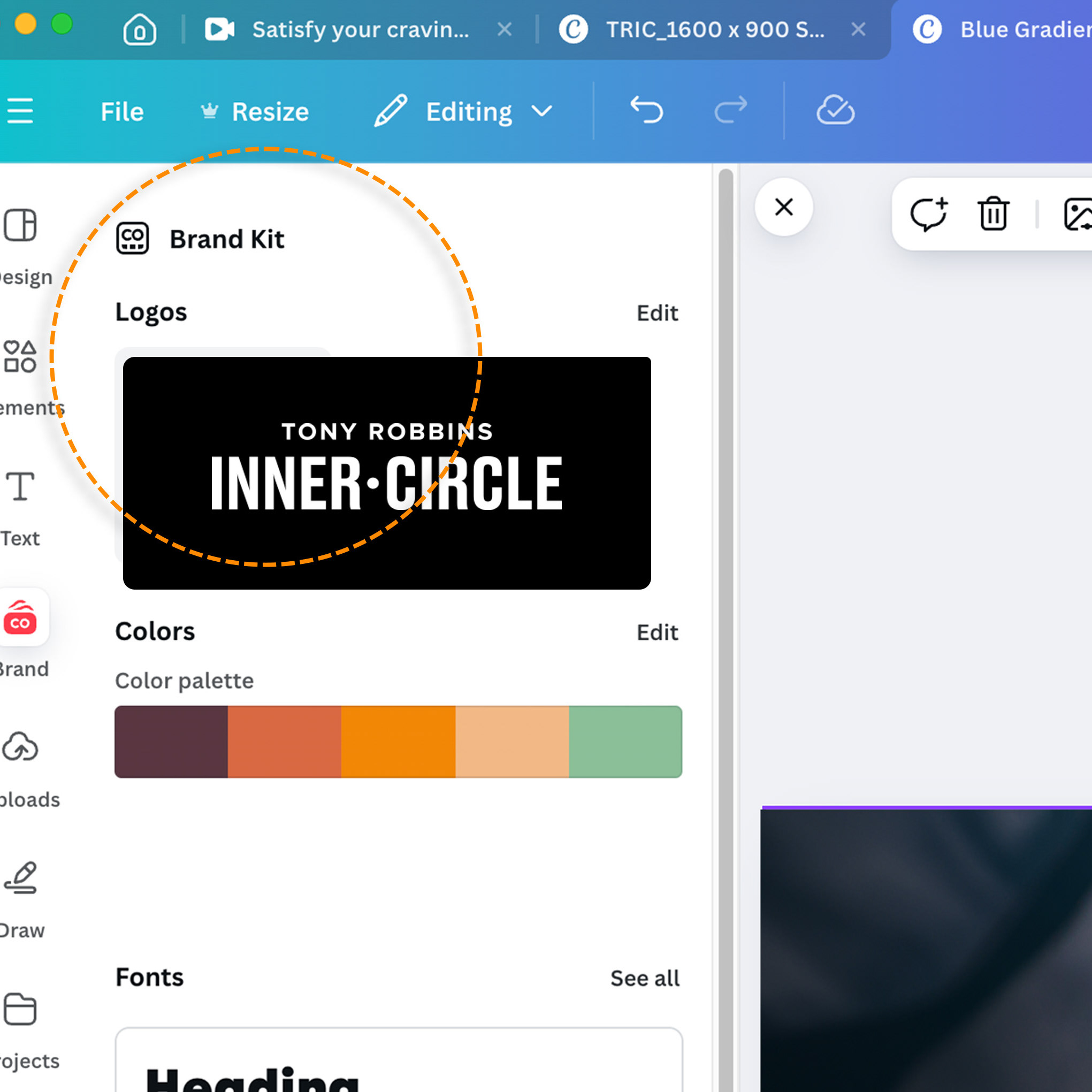
Task: Open the Canva home icon
Action: point(140,29)
